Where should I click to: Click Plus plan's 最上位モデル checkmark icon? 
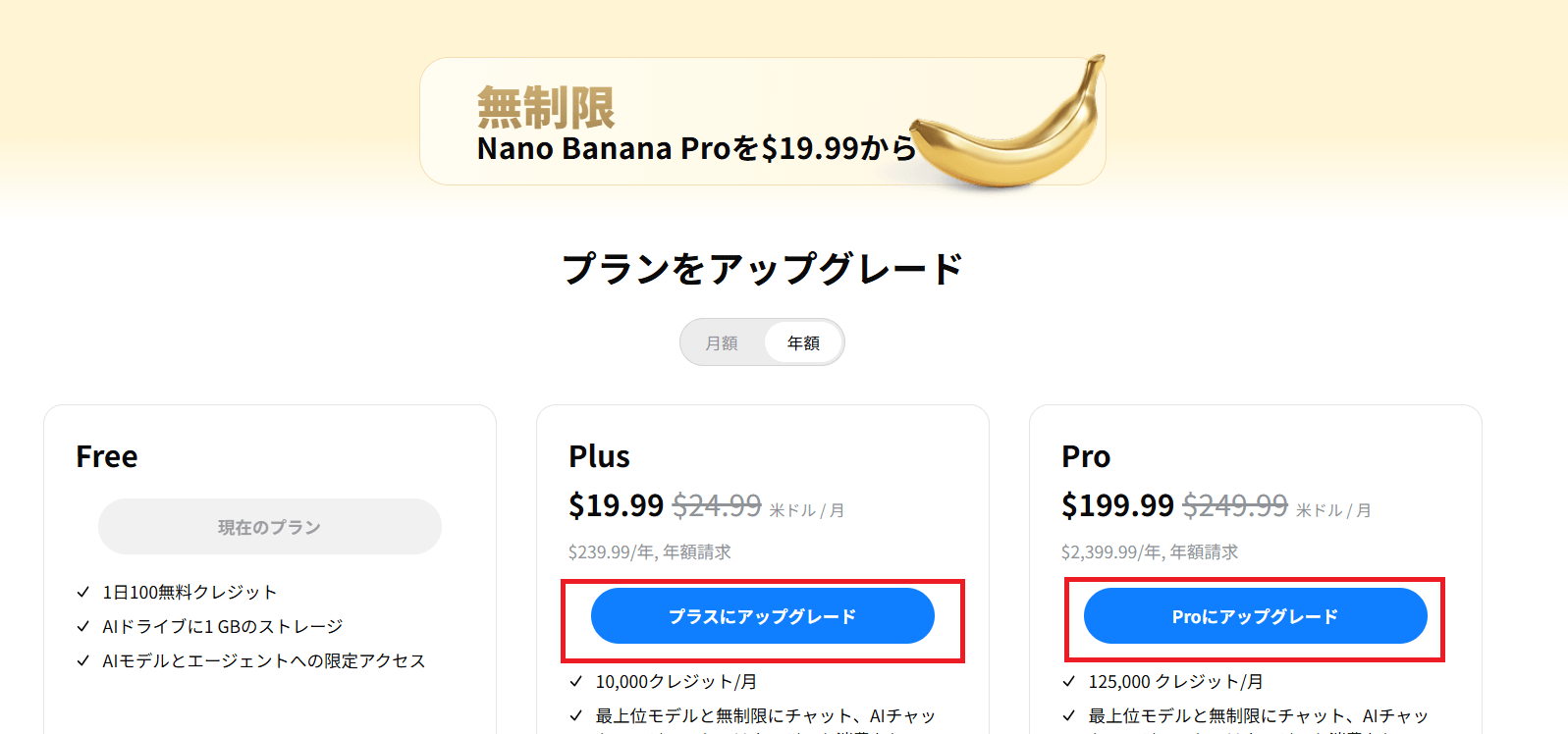tap(576, 715)
